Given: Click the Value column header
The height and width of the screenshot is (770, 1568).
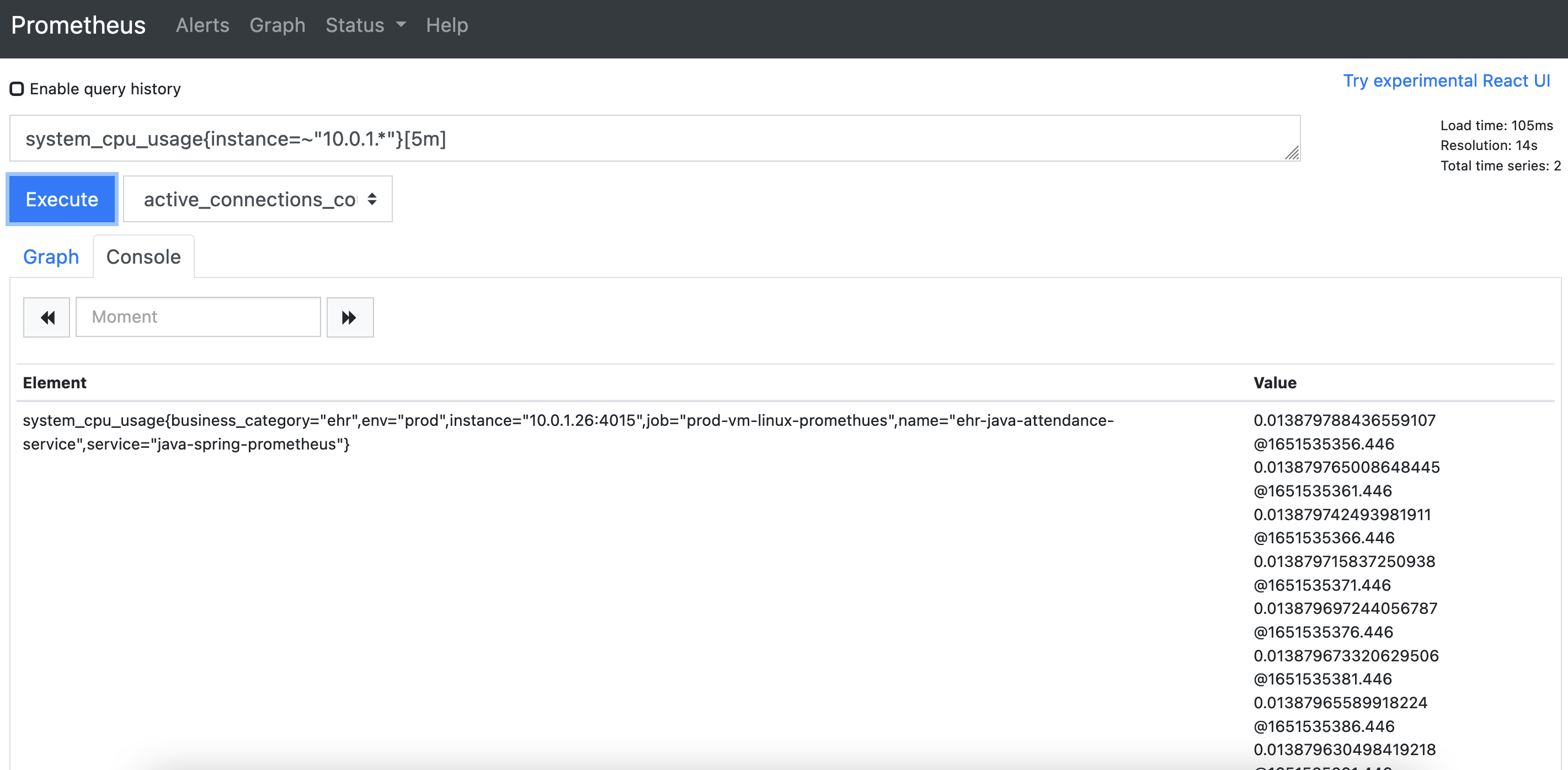Looking at the screenshot, I should pyautogui.click(x=1275, y=383).
